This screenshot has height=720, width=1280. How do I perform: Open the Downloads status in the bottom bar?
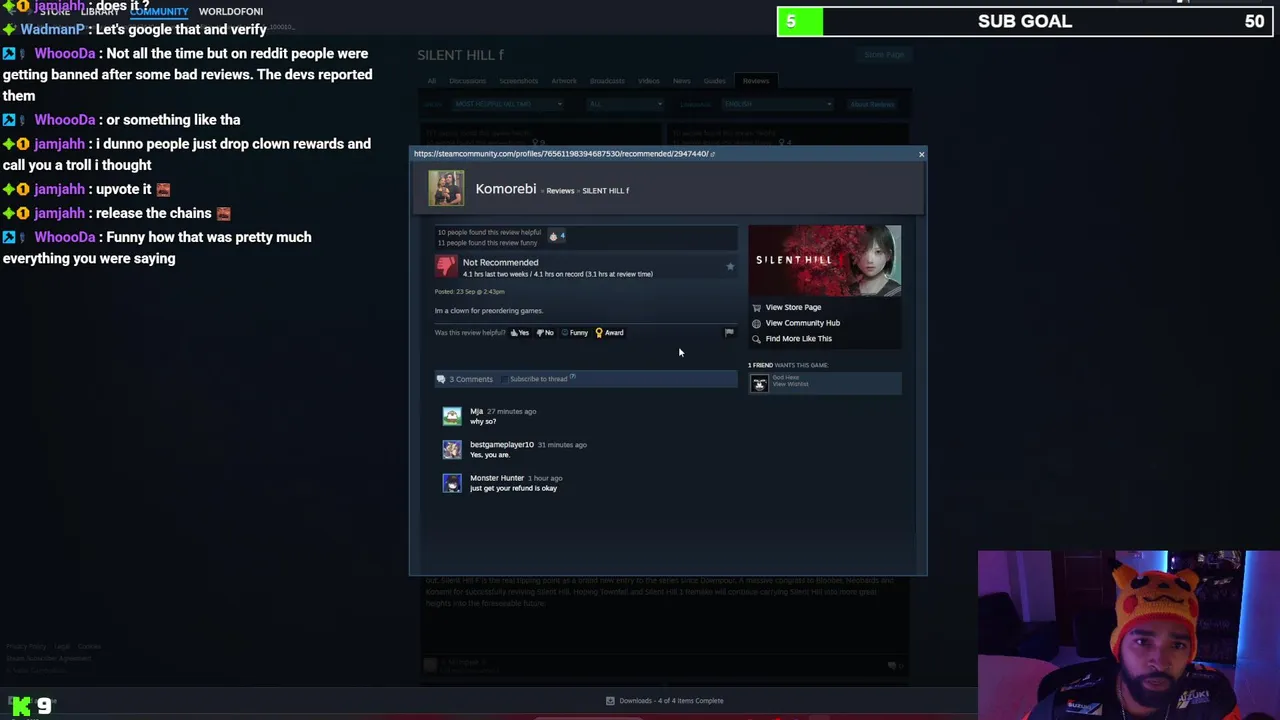pyautogui.click(x=671, y=701)
